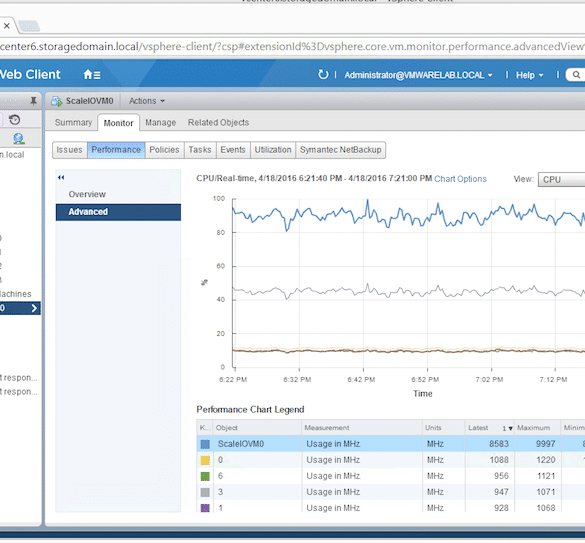Screen dimensions: 585x543
Task: Select the Performance sub-tab
Action: (116, 150)
